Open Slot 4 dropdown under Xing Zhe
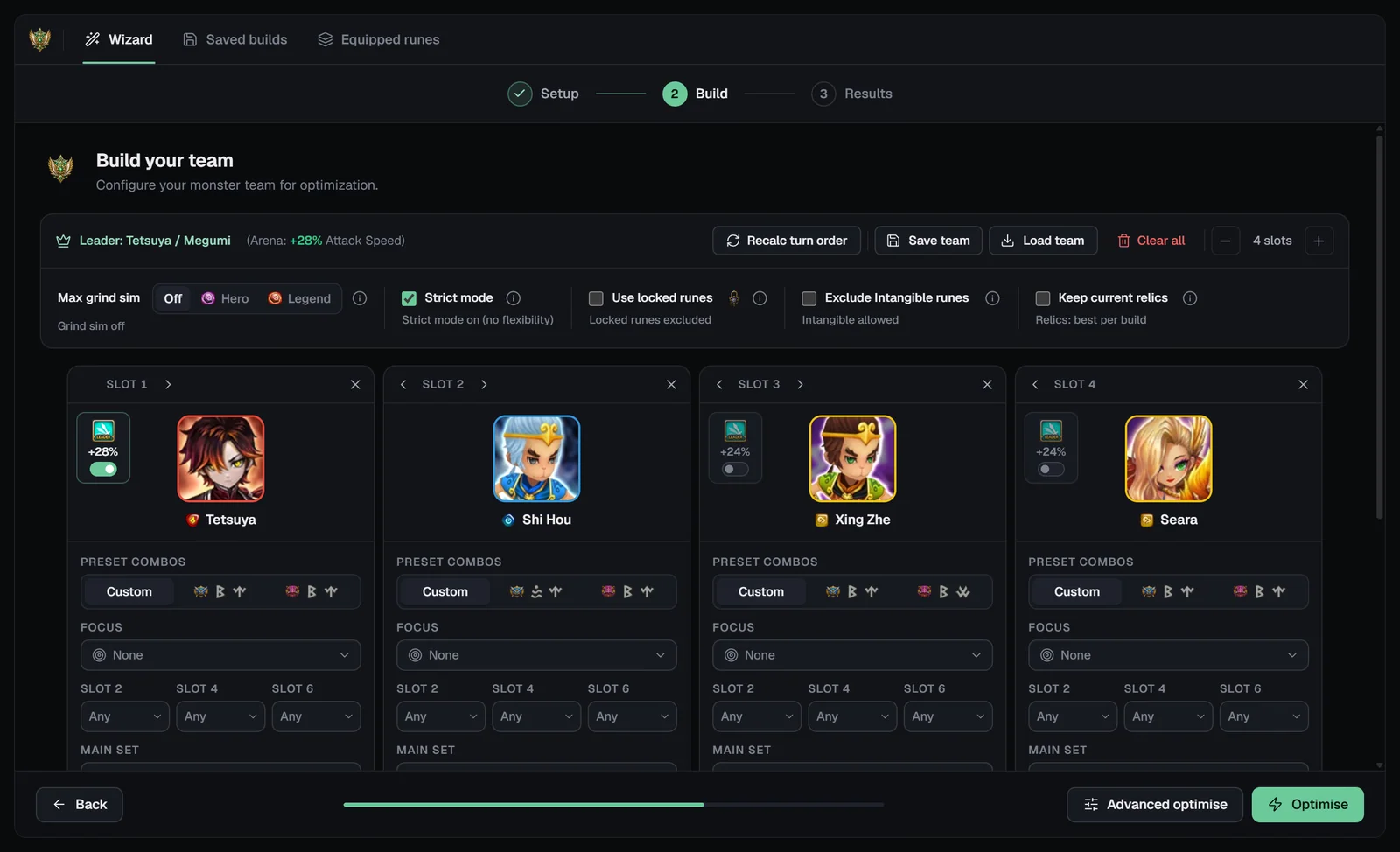Image resolution: width=1400 pixels, height=852 pixels. click(852, 716)
